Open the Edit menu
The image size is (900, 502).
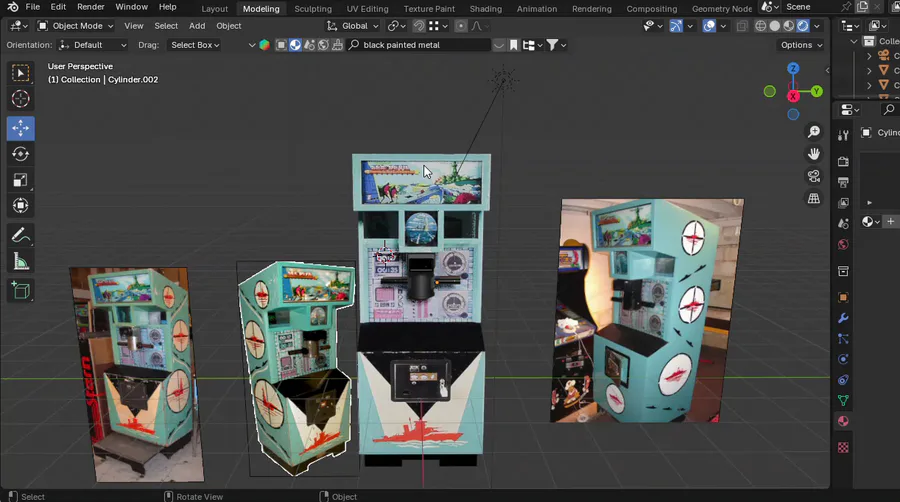(x=58, y=7)
